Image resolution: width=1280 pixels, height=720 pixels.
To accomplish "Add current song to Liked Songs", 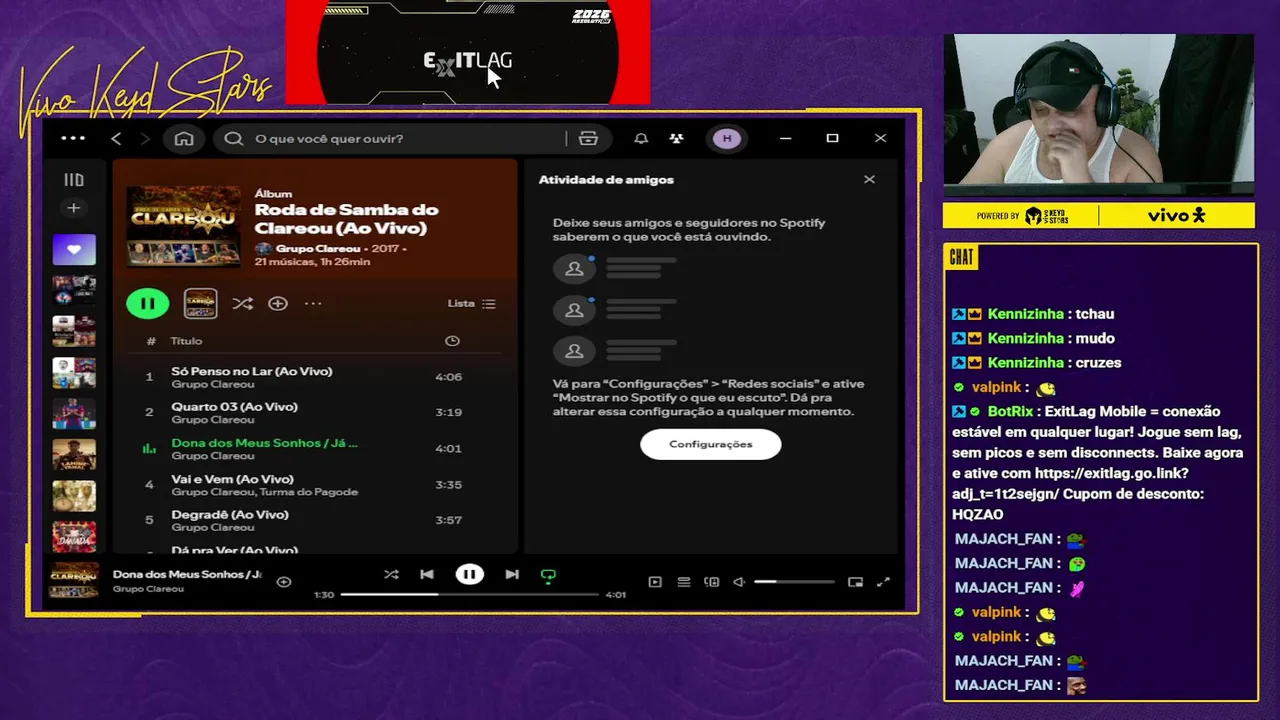I will (x=284, y=581).
